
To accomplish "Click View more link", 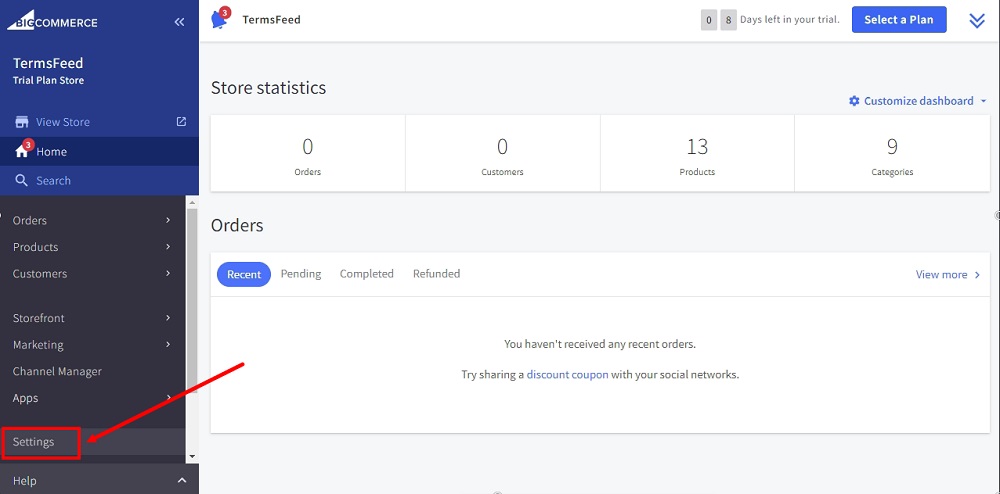I will (x=941, y=275).
